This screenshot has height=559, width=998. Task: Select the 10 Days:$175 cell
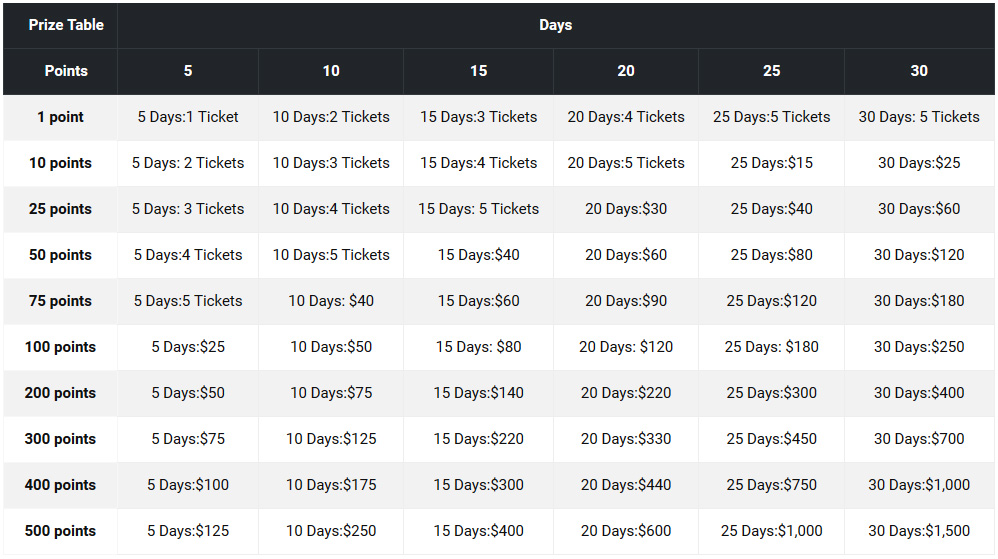click(x=331, y=485)
